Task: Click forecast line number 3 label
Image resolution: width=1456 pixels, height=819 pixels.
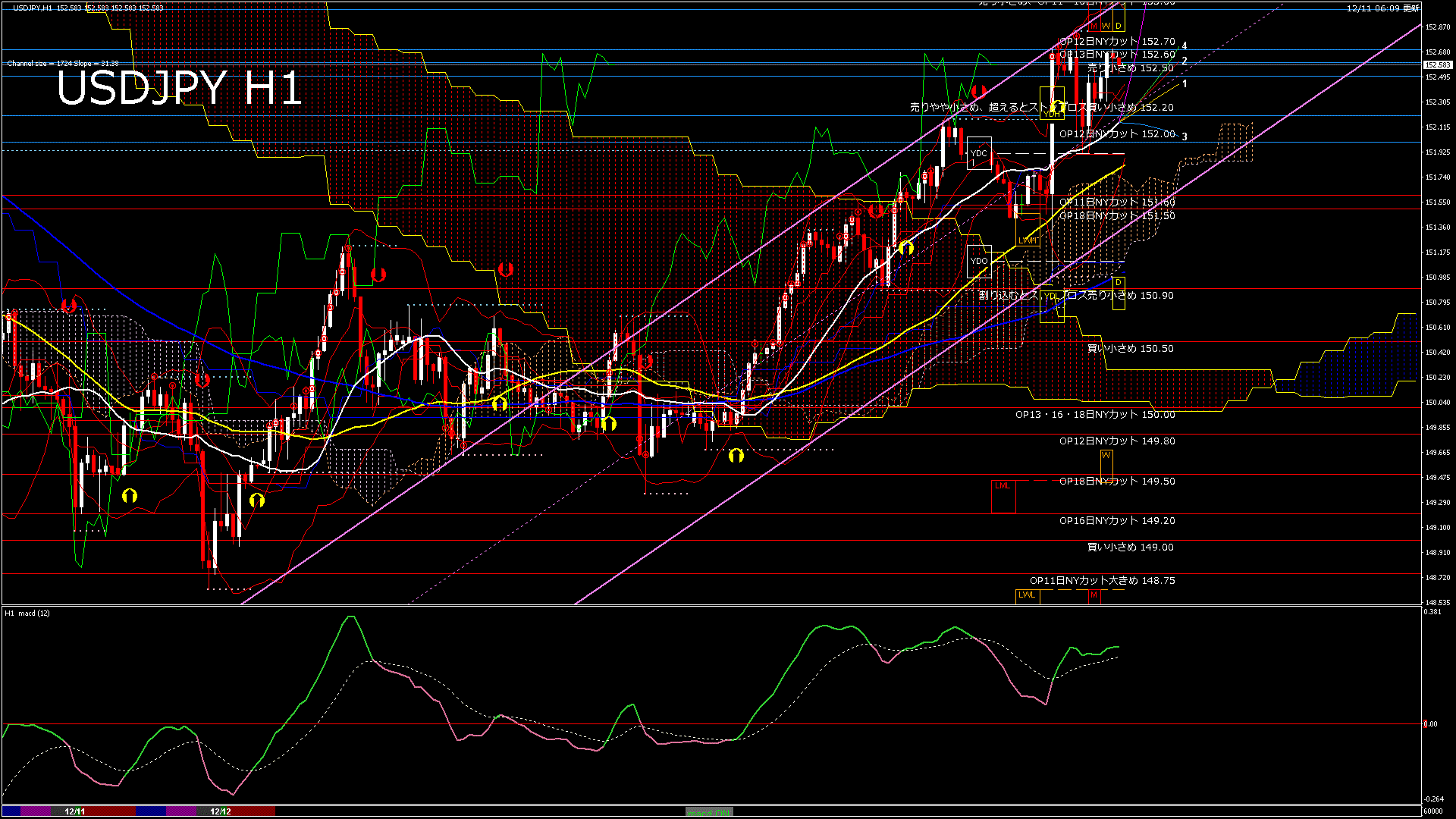Action: (1185, 136)
